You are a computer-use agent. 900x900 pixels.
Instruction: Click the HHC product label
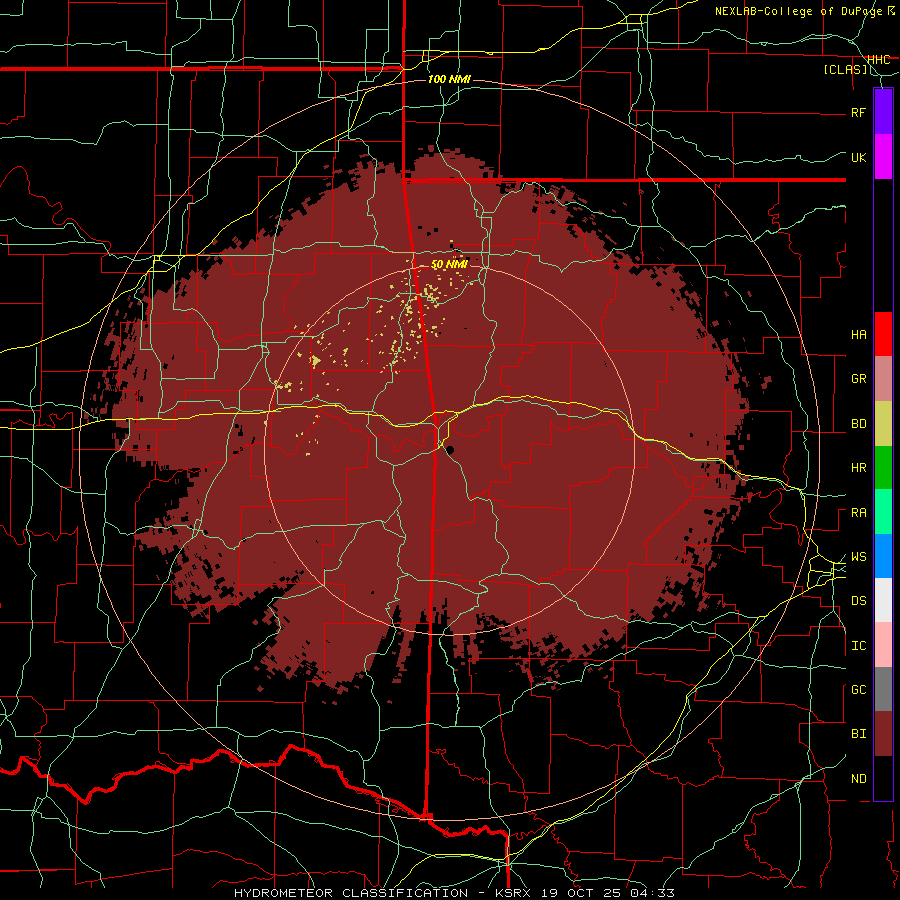pos(878,60)
